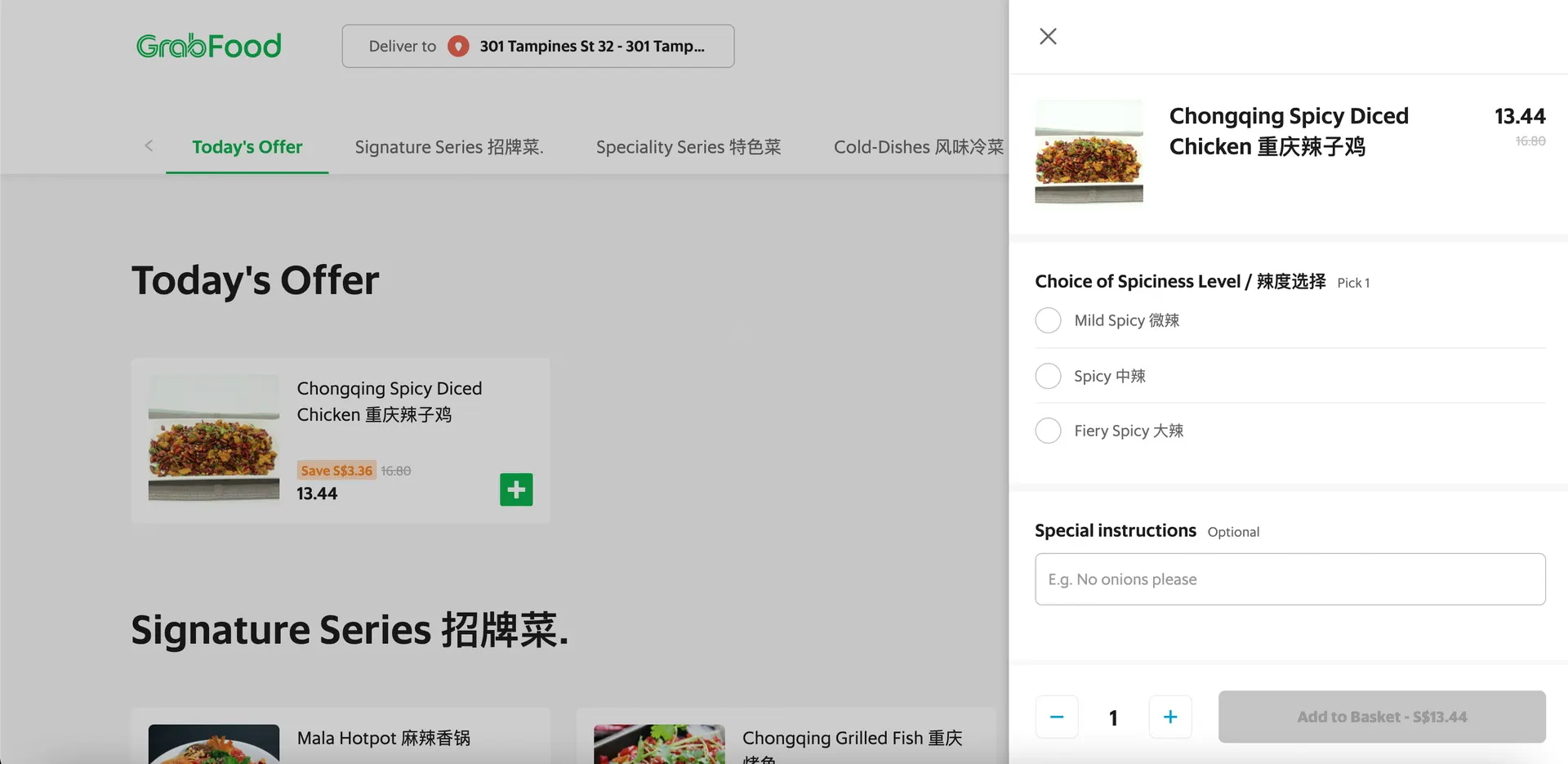Click the Save S$3.36 discount badge
Screen dimensions: 1568x764
(336, 470)
